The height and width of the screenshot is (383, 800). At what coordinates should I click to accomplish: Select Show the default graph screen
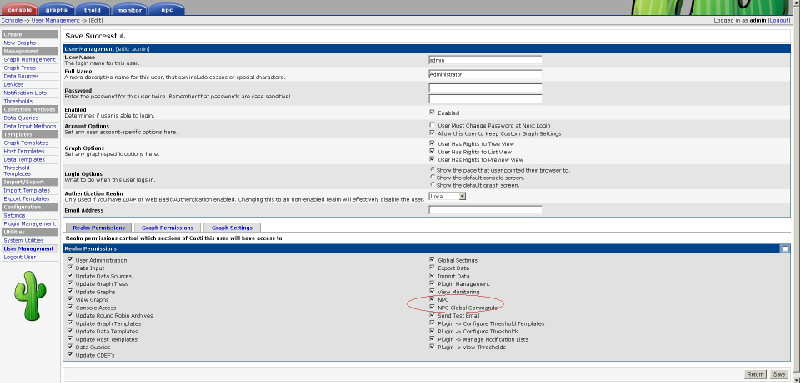433,185
